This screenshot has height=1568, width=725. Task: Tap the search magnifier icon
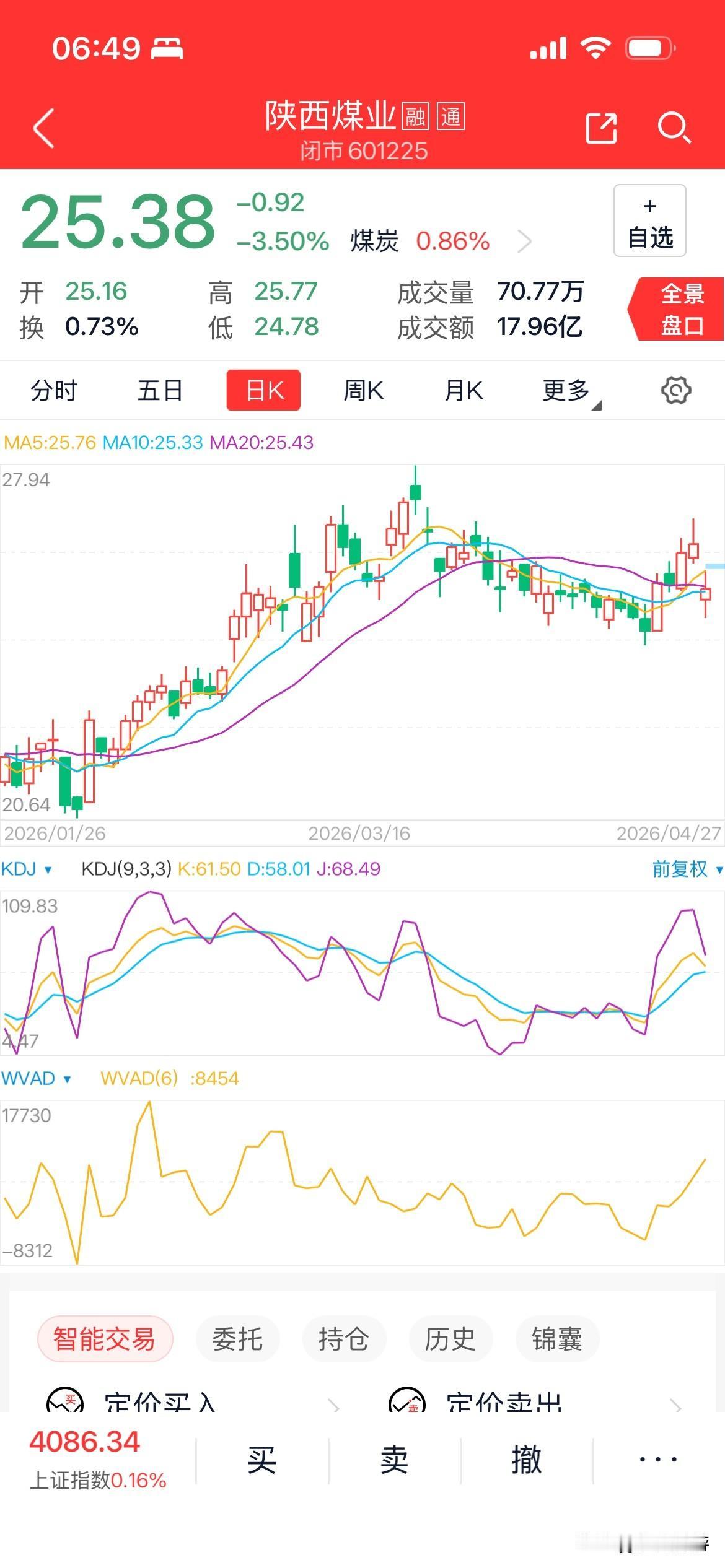point(674,128)
